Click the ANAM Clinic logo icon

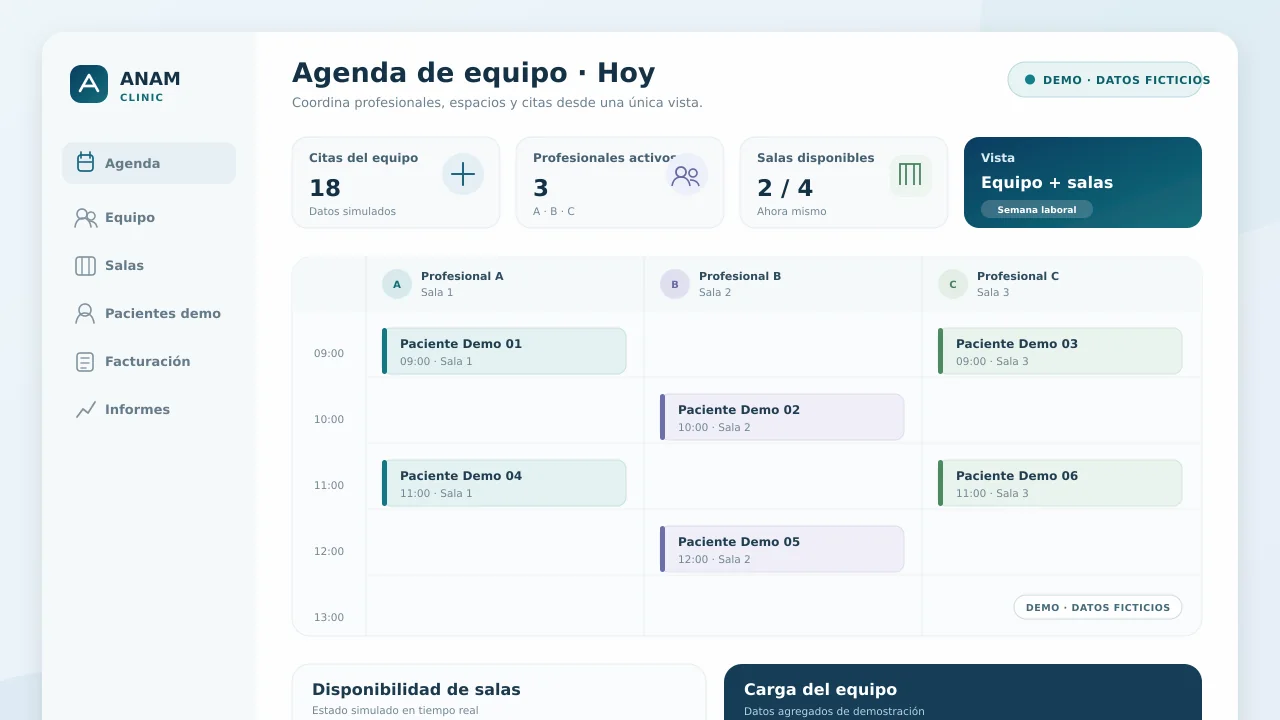(x=89, y=84)
